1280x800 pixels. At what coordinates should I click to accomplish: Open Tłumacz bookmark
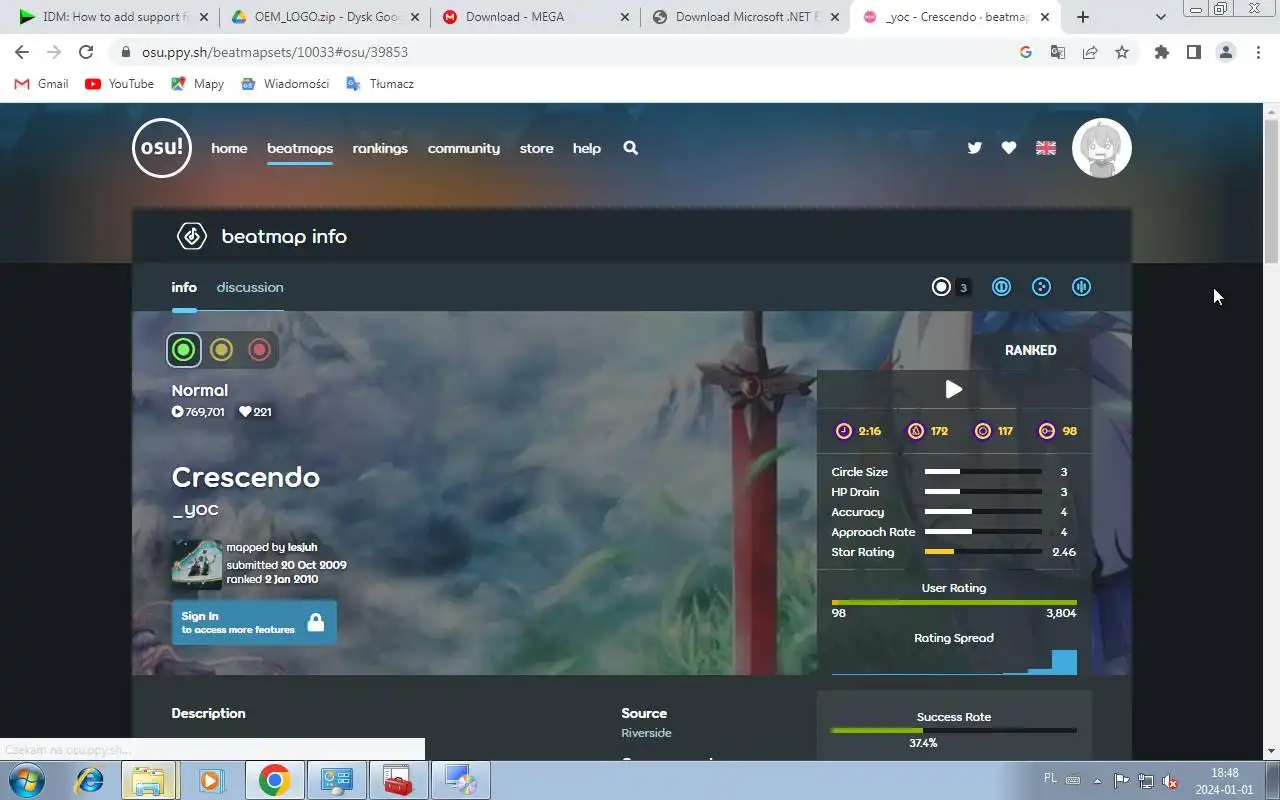coord(380,84)
